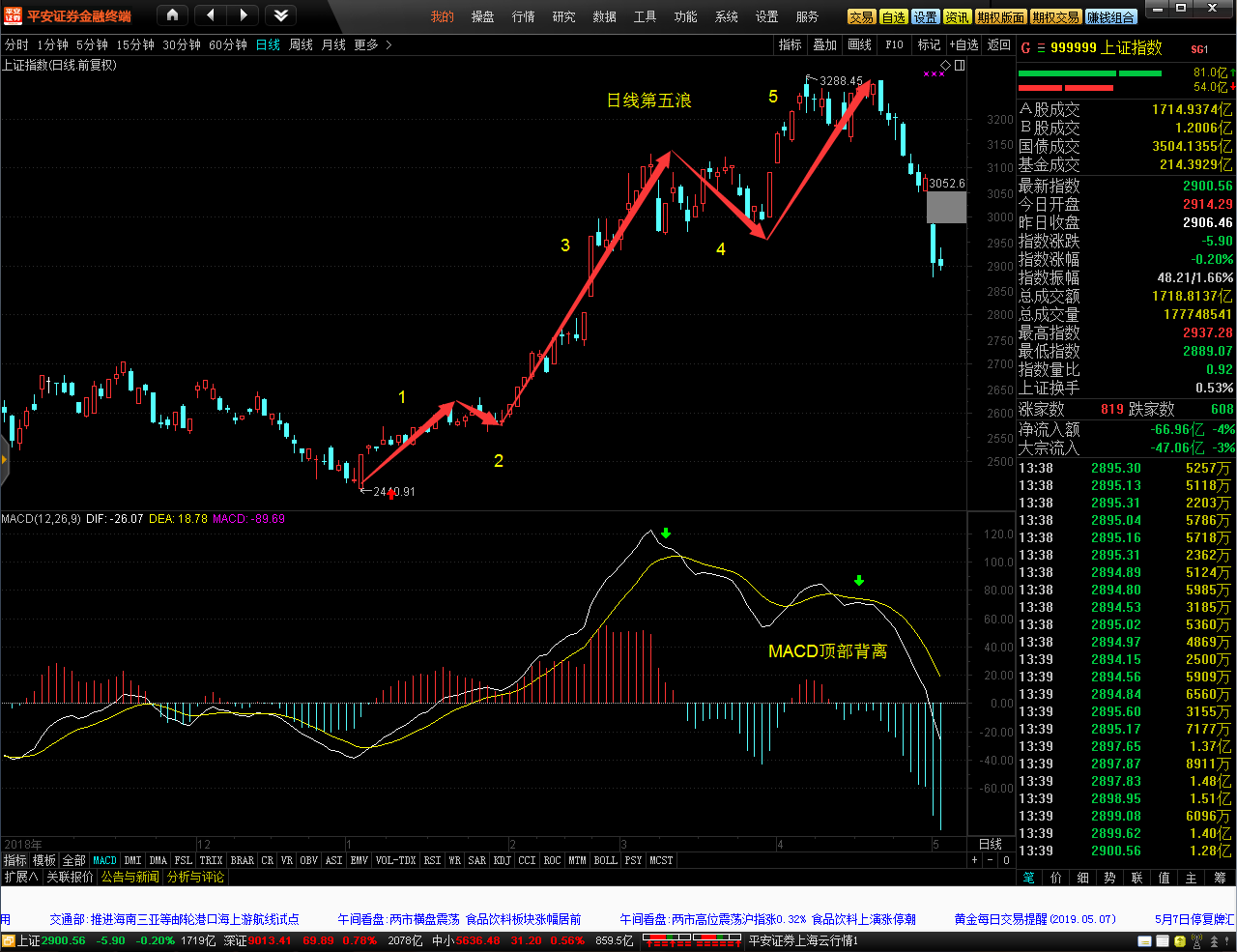Switch to the 60分钟 timeframe
The image size is (1237, 952).
point(228,45)
